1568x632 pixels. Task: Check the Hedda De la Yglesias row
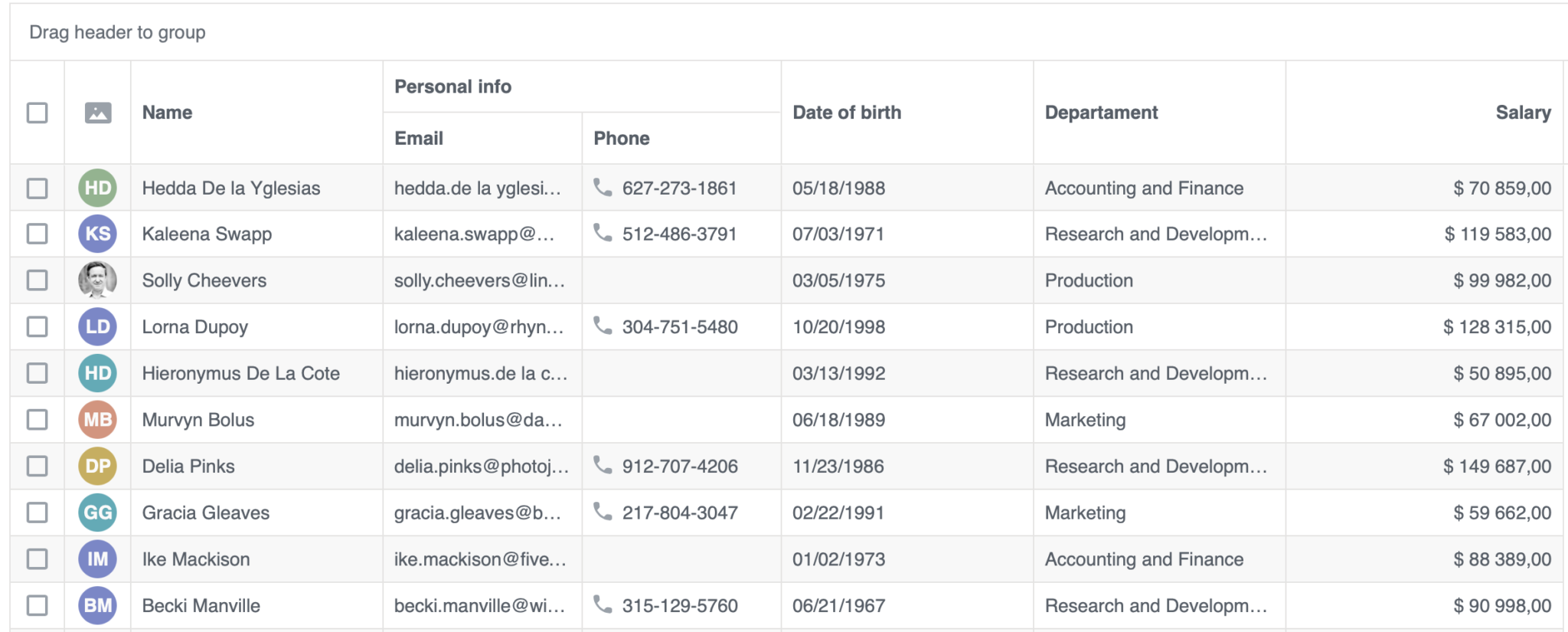(37, 188)
